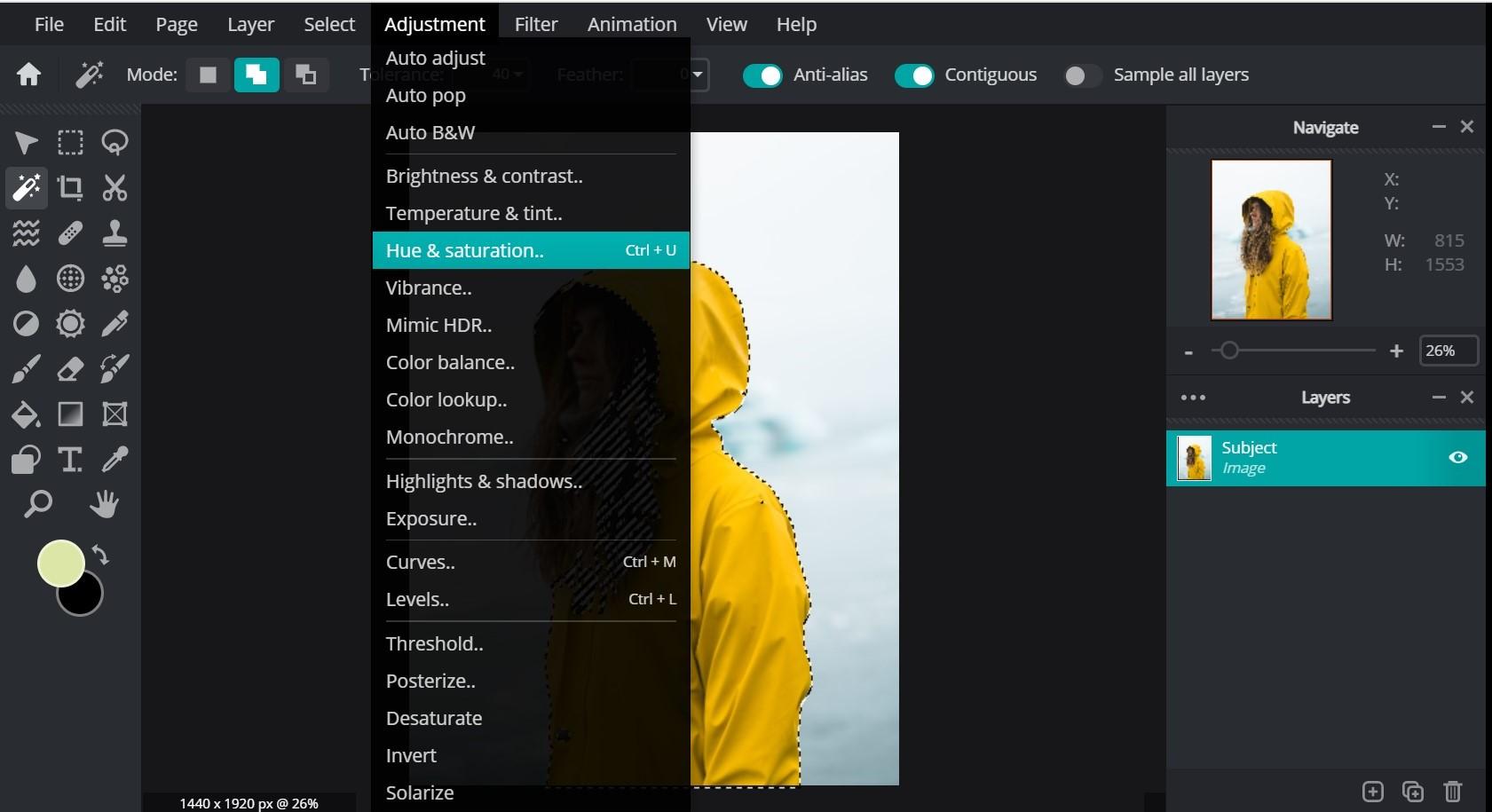Open the Feather value dropdown arrow
The width and height of the screenshot is (1492, 812).
pyautogui.click(x=699, y=75)
